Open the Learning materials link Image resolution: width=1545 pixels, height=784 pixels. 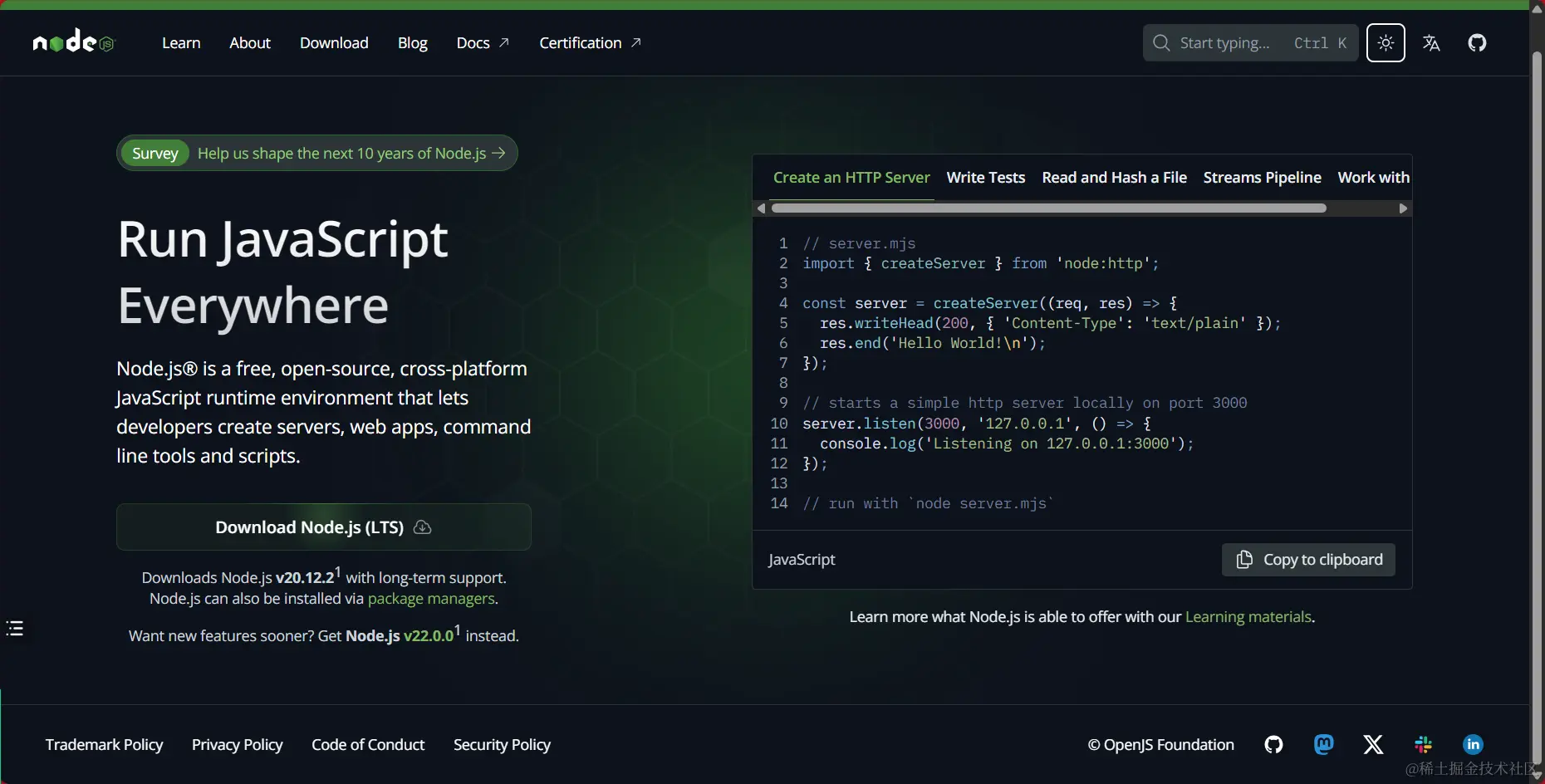coord(1248,617)
